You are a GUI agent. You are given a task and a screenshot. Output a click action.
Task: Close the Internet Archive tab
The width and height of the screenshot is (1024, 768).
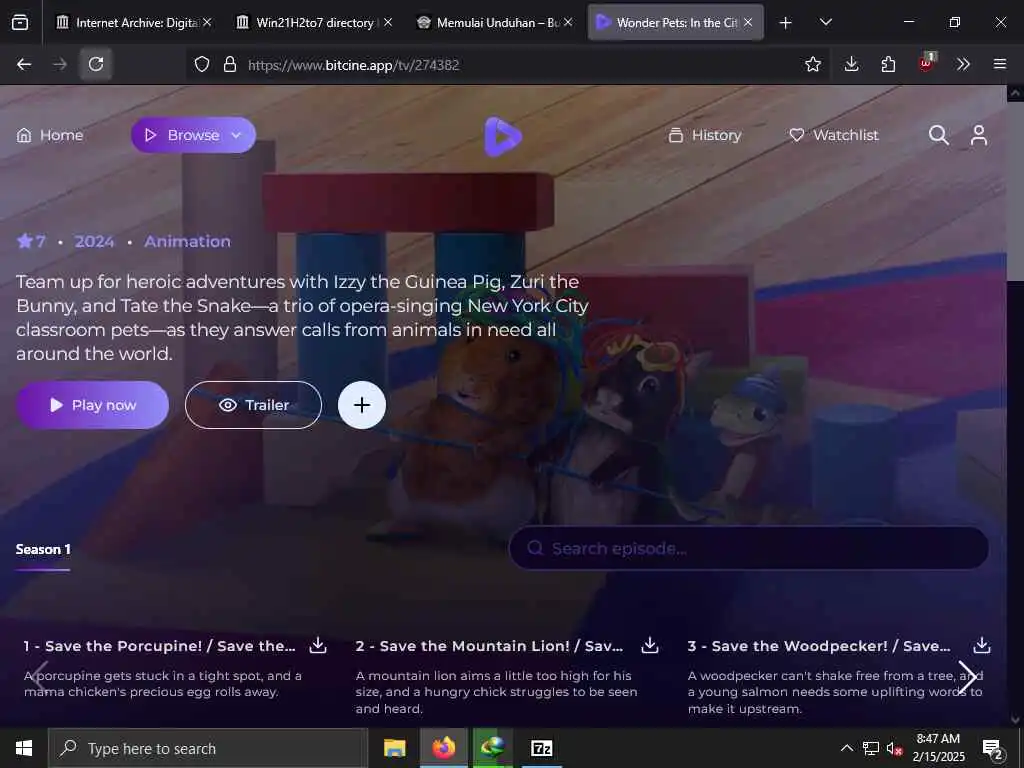(207, 22)
